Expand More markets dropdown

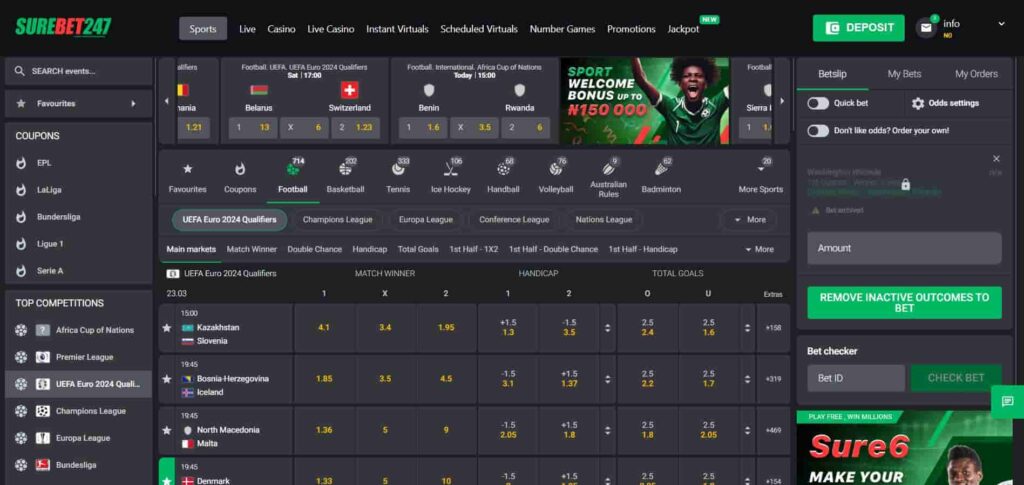[759, 249]
